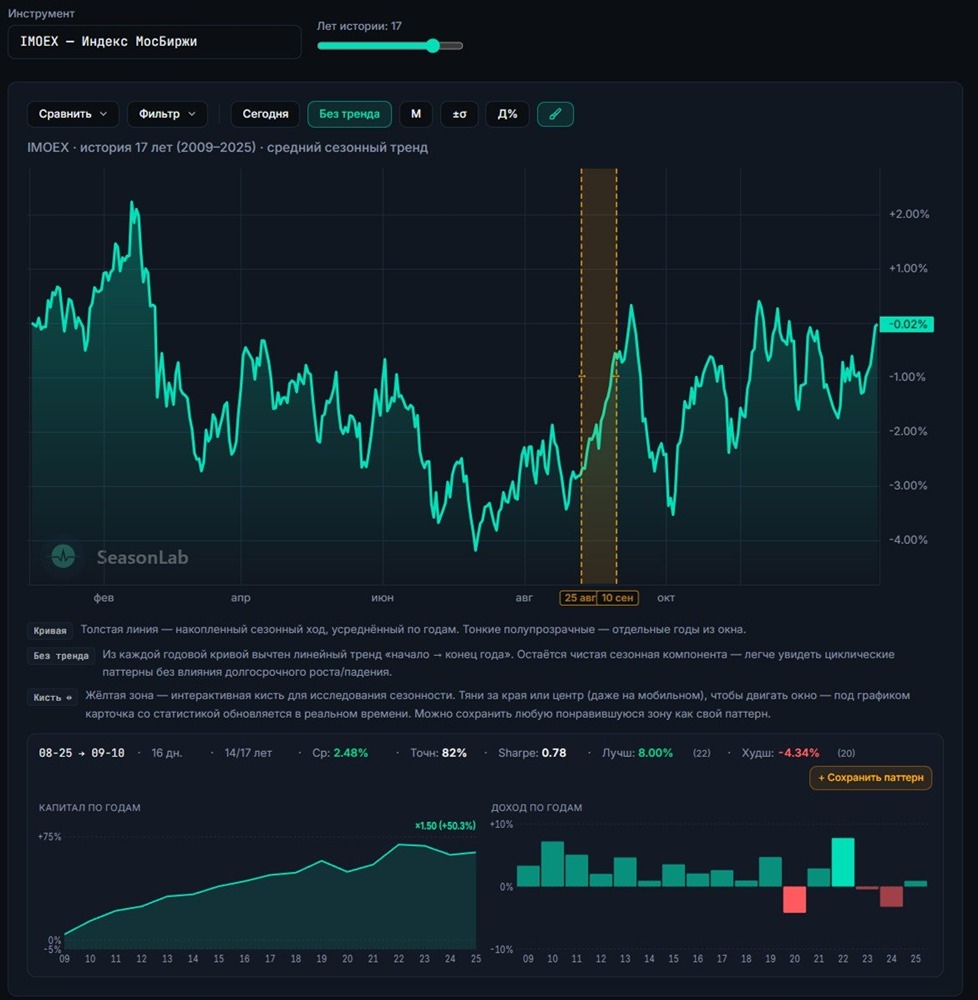Select the Кисть legend tag
The image size is (978, 1000).
click(x=52, y=697)
